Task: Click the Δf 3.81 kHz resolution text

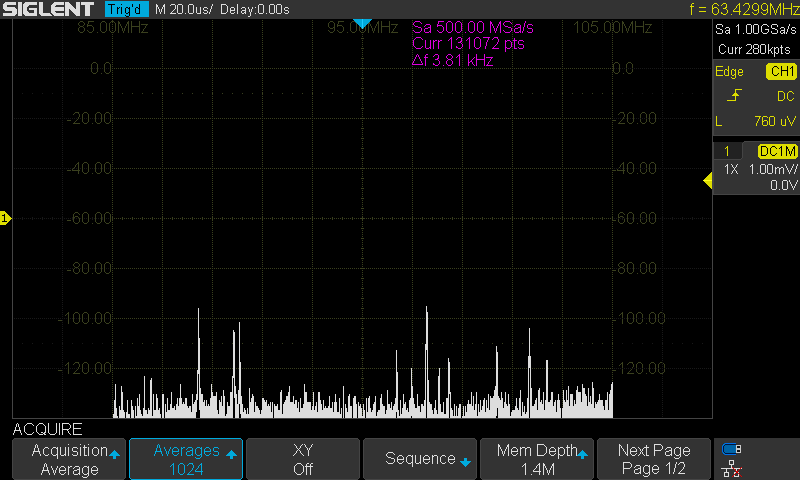Action: (452, 60)
